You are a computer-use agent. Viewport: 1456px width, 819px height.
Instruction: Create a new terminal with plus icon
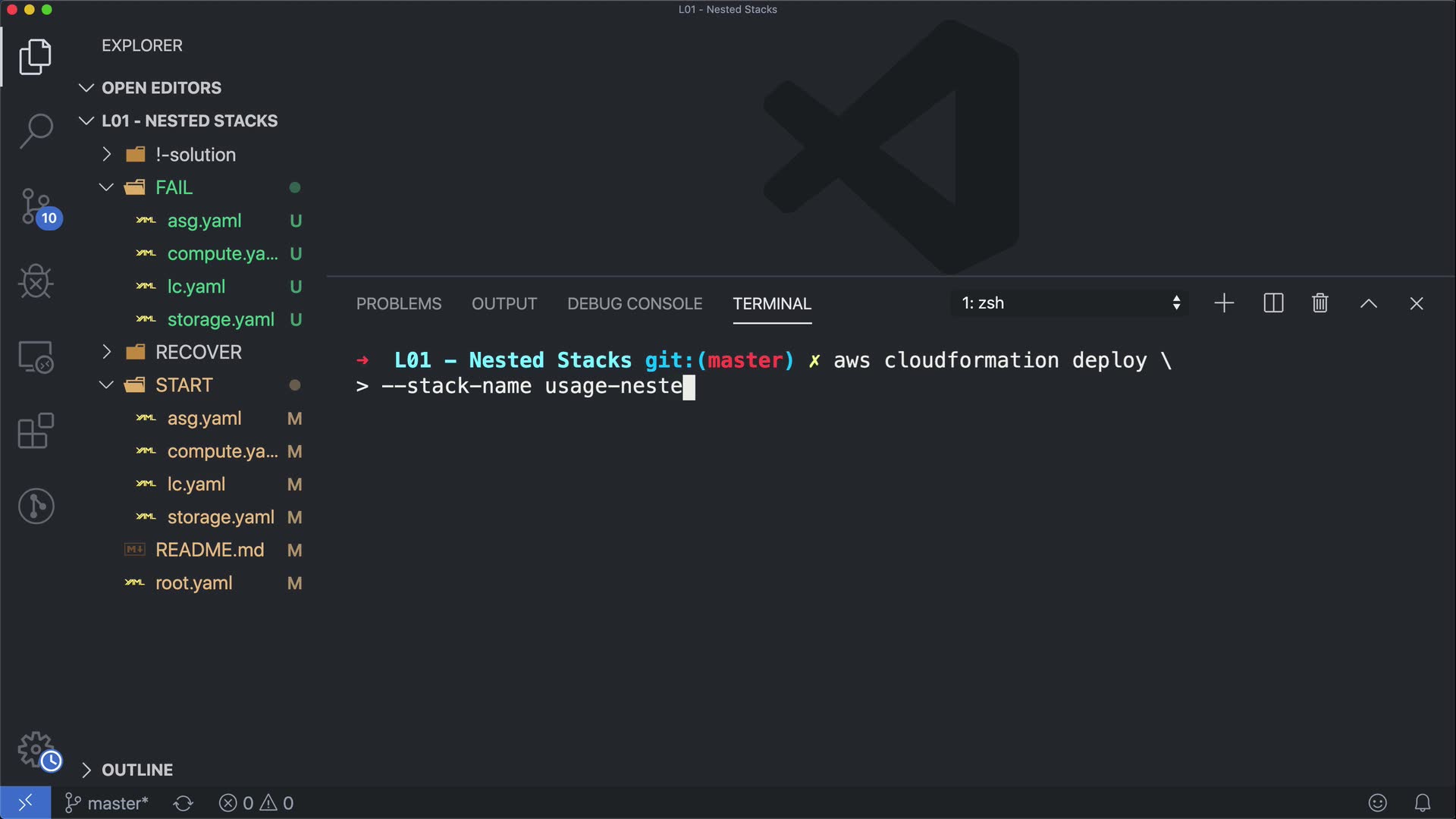pos(1224,303)
